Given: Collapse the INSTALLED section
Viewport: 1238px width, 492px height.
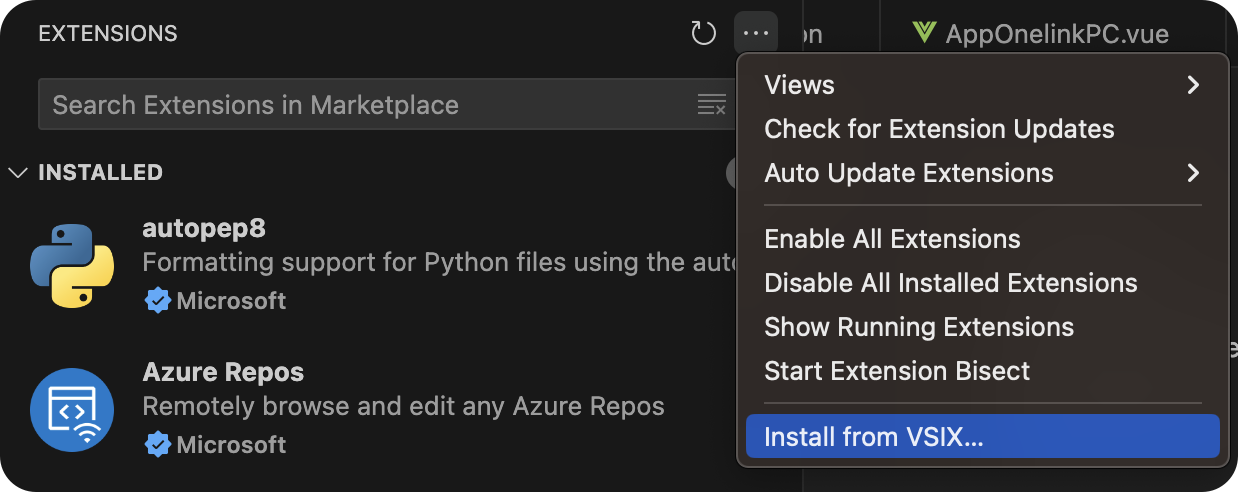Looking at the screenshot, I should pos(18,173).
